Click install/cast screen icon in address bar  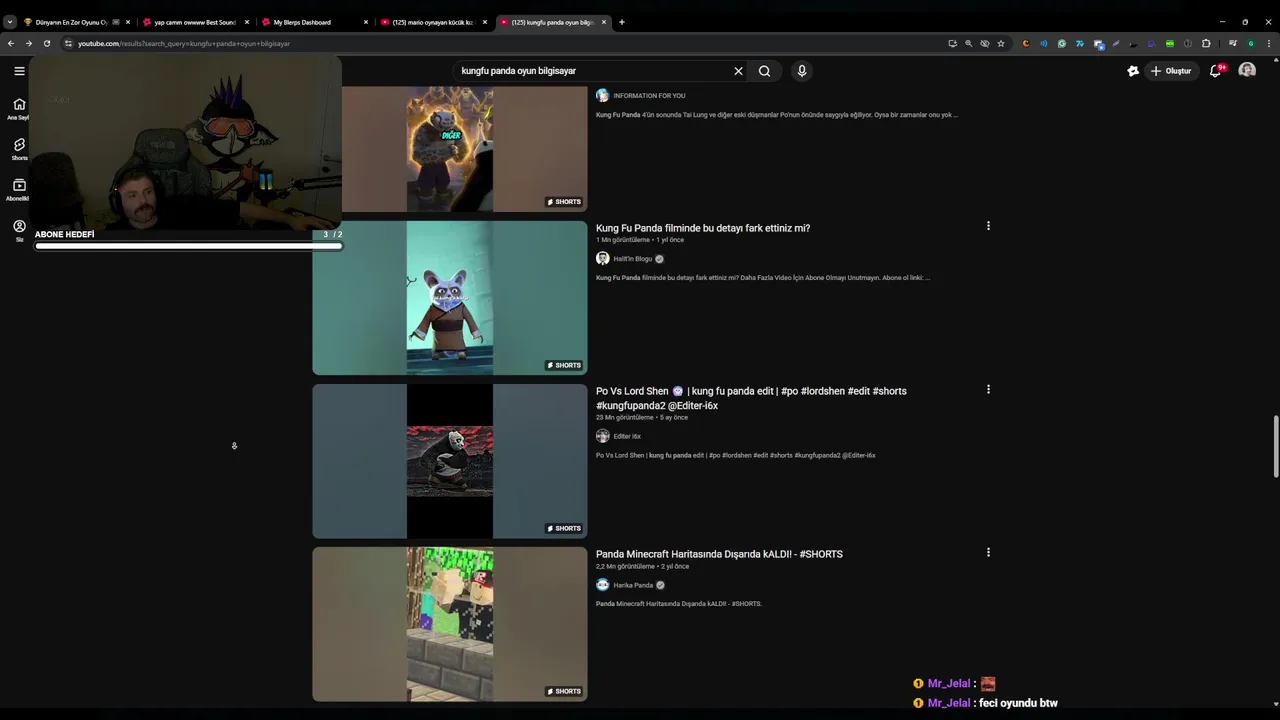952,43
